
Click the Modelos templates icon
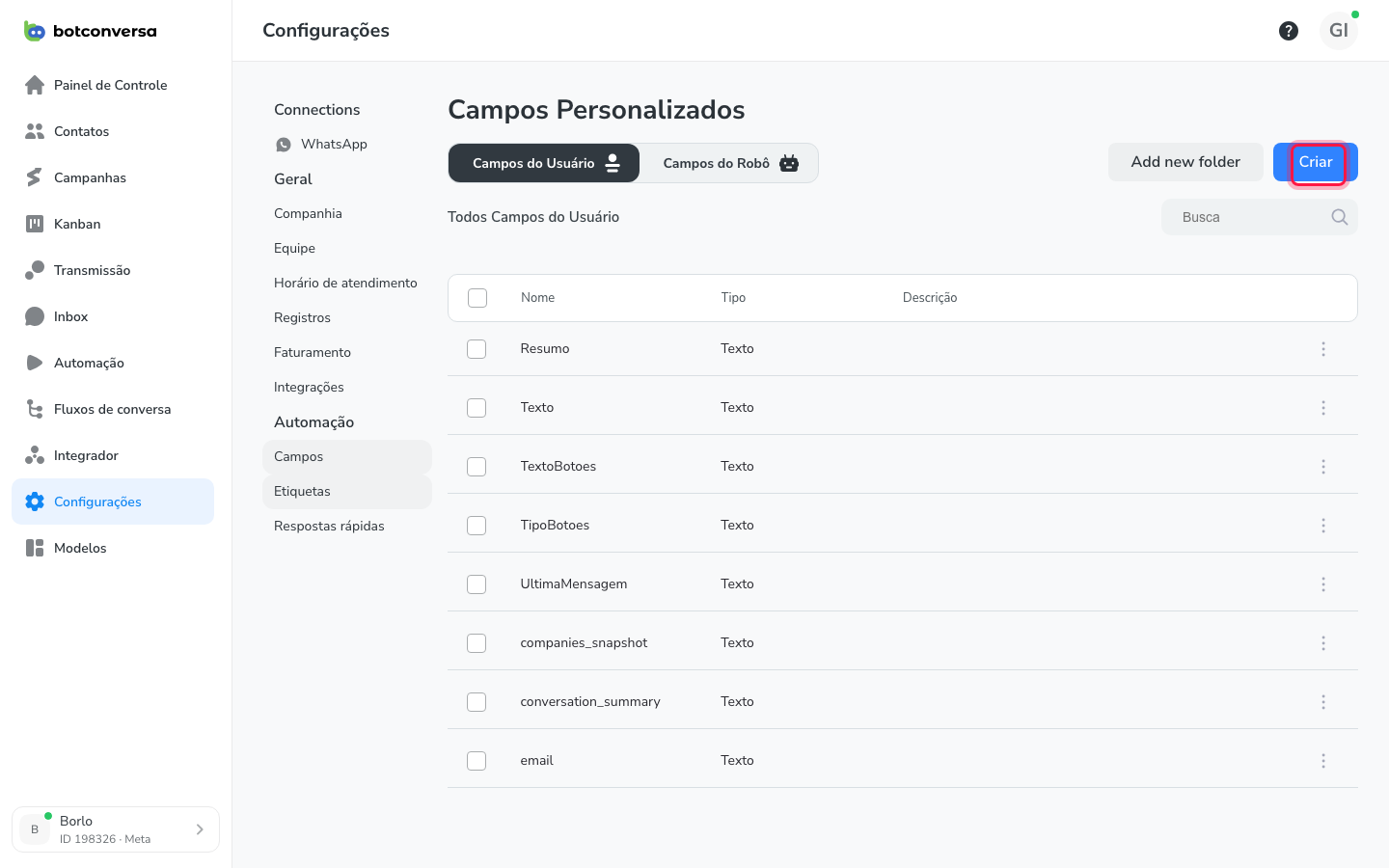click(35, 548)
